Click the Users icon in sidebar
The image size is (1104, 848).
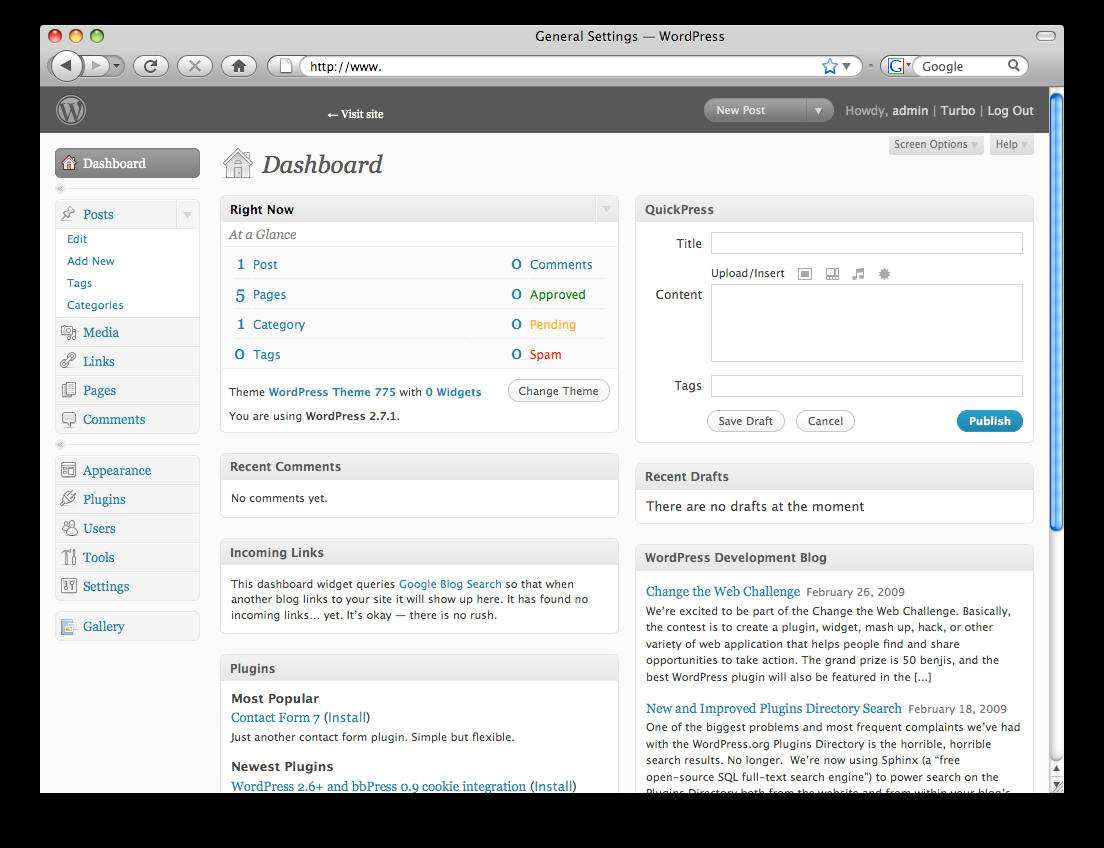coord(68,528)
